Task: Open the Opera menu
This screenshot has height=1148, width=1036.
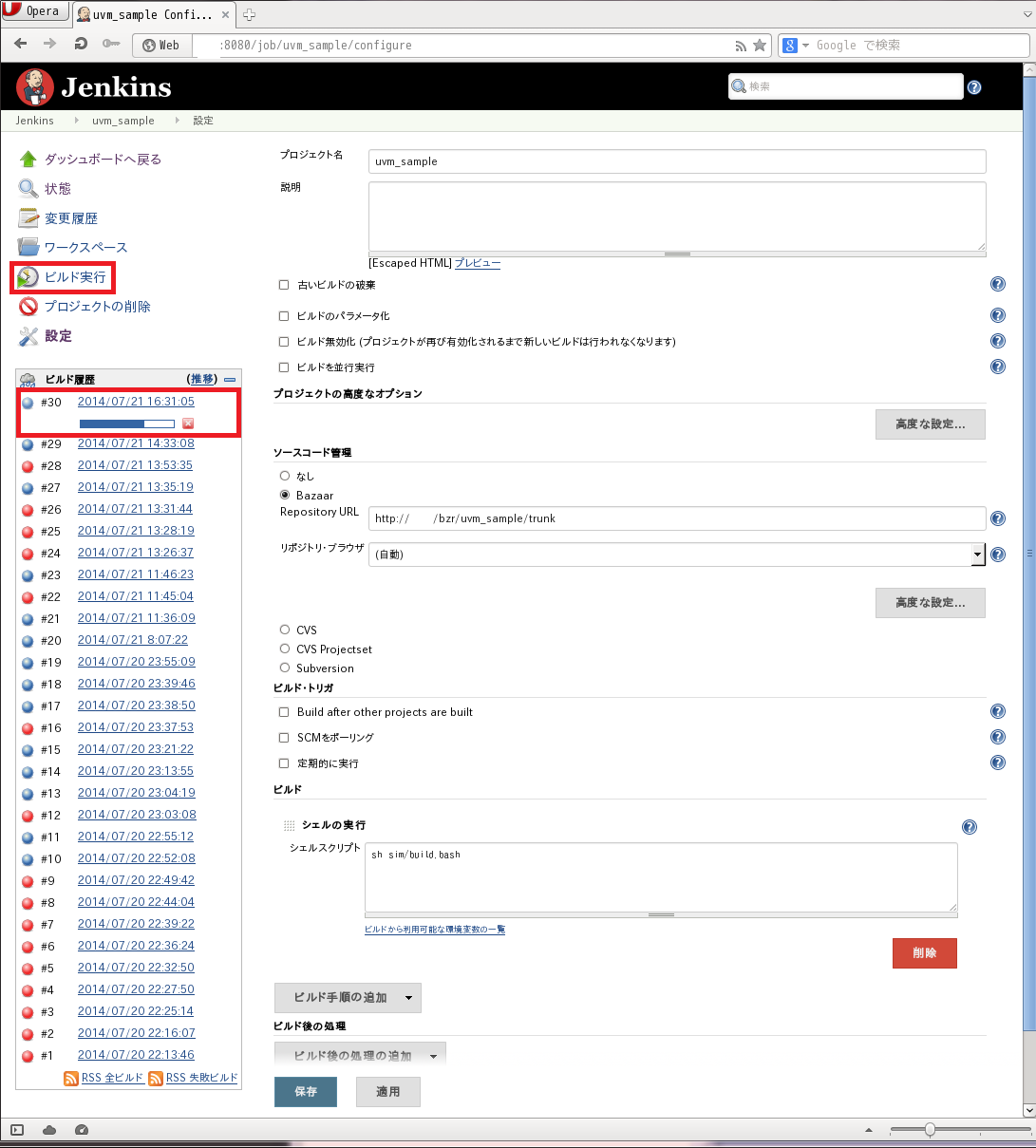Action: pyautogui.click(x=34, y=11)
